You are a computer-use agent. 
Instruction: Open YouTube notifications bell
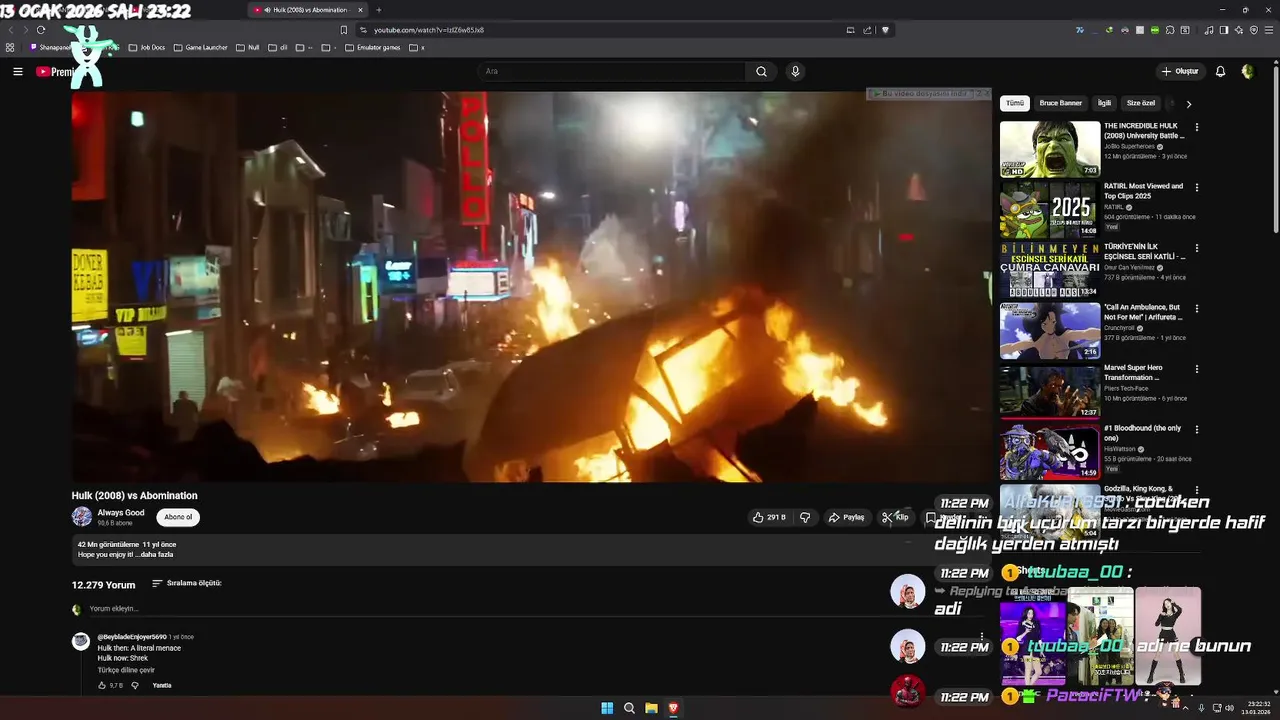[1220, 71]
